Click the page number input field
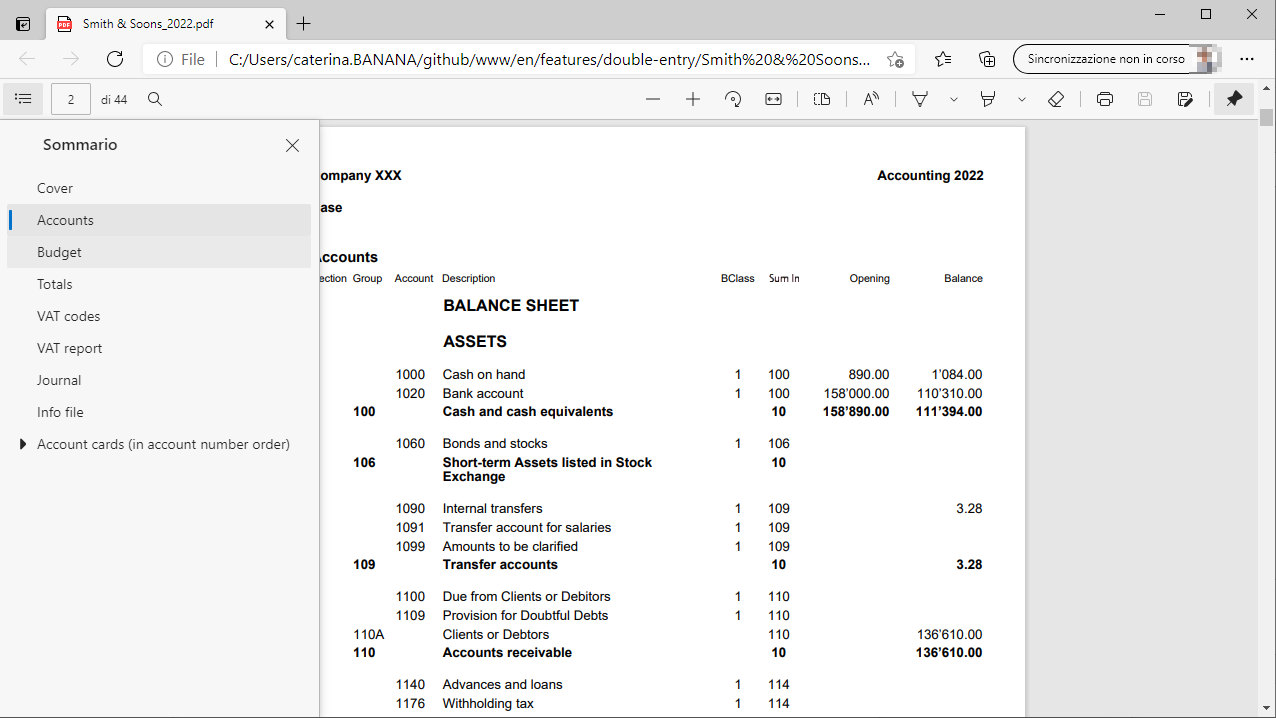The width and height of the screenshot is (1276, 718). [71, 99]
